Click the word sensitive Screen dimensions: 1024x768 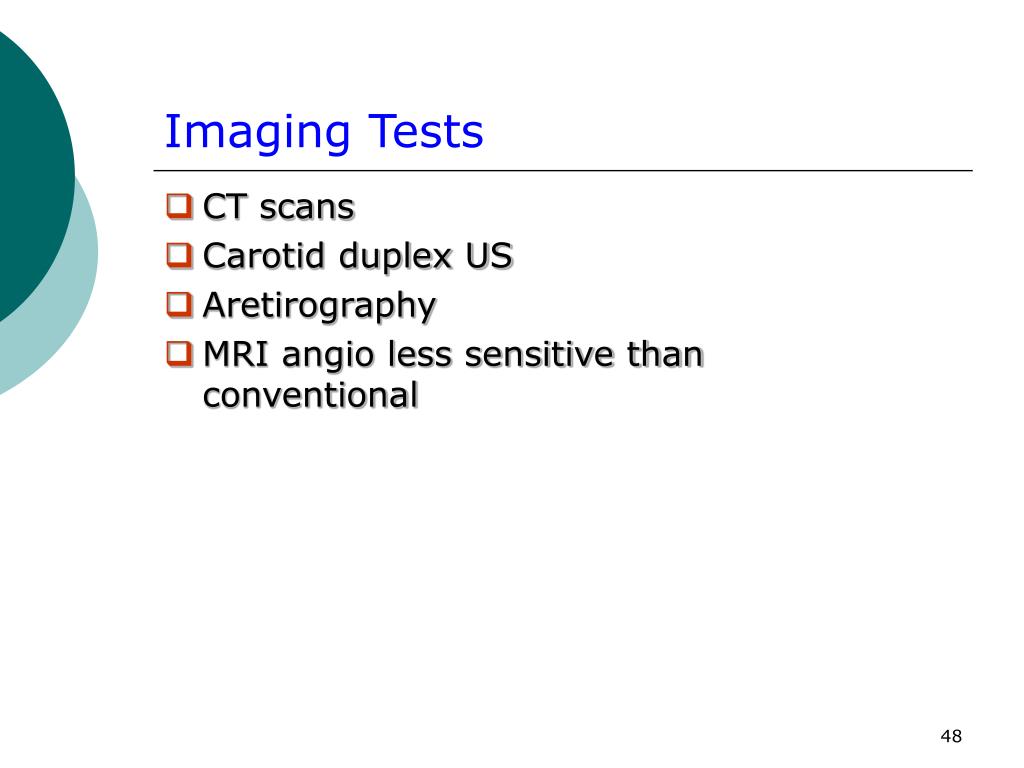pos(539,354)
